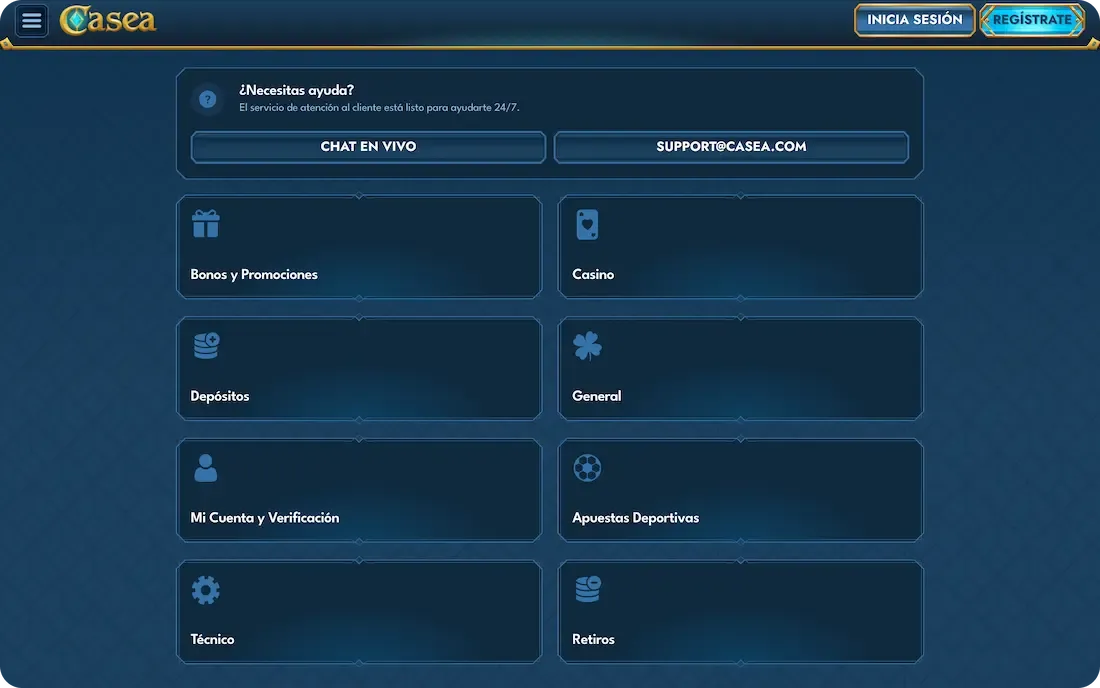Click the Casea logo
1100x688 pixels.
tap(108, 20)
